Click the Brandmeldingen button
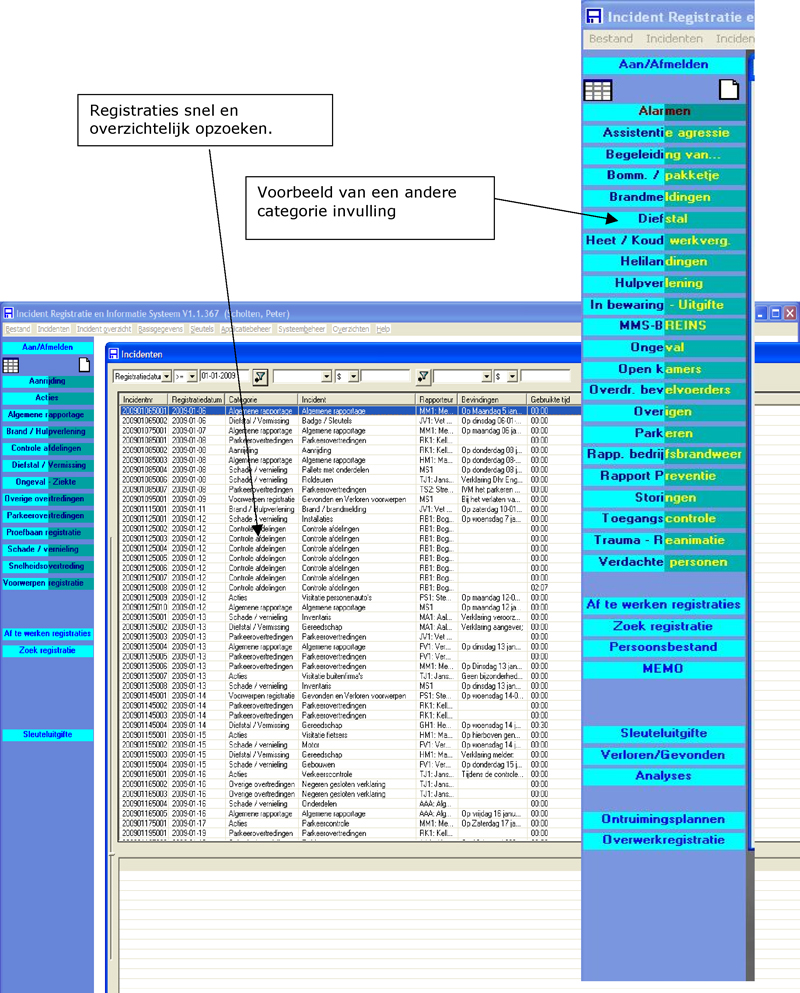This screenshot has width=800, height=993. (664, 197)
